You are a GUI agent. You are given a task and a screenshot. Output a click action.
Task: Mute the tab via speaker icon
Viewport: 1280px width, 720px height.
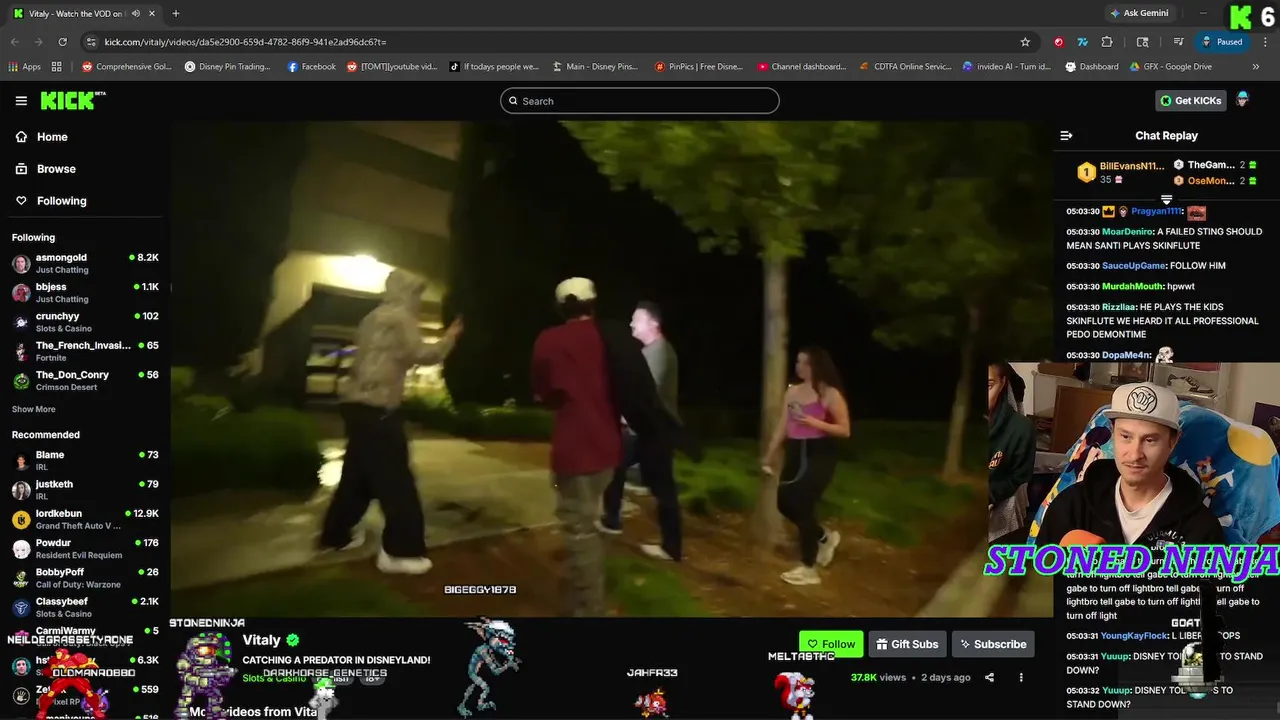[136, 13]
